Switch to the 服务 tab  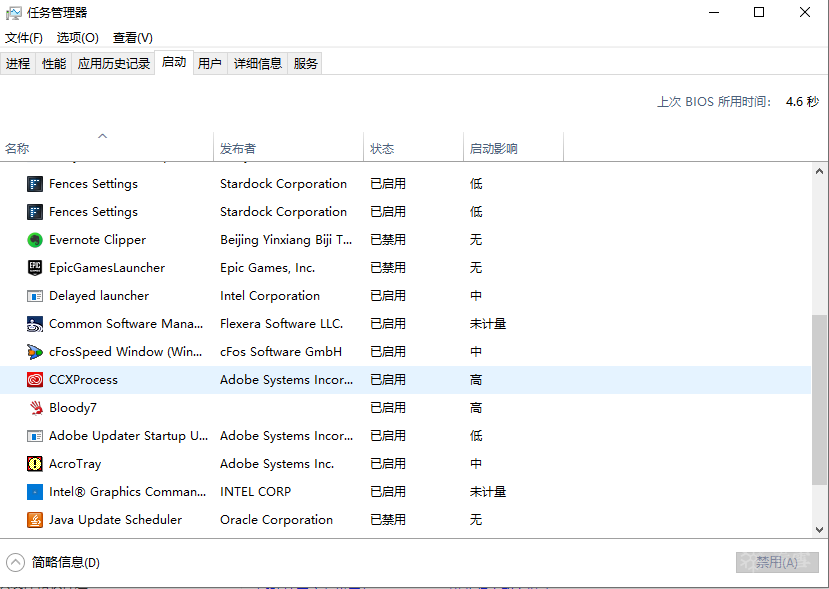pyautogui.click(x=306, y=64)
